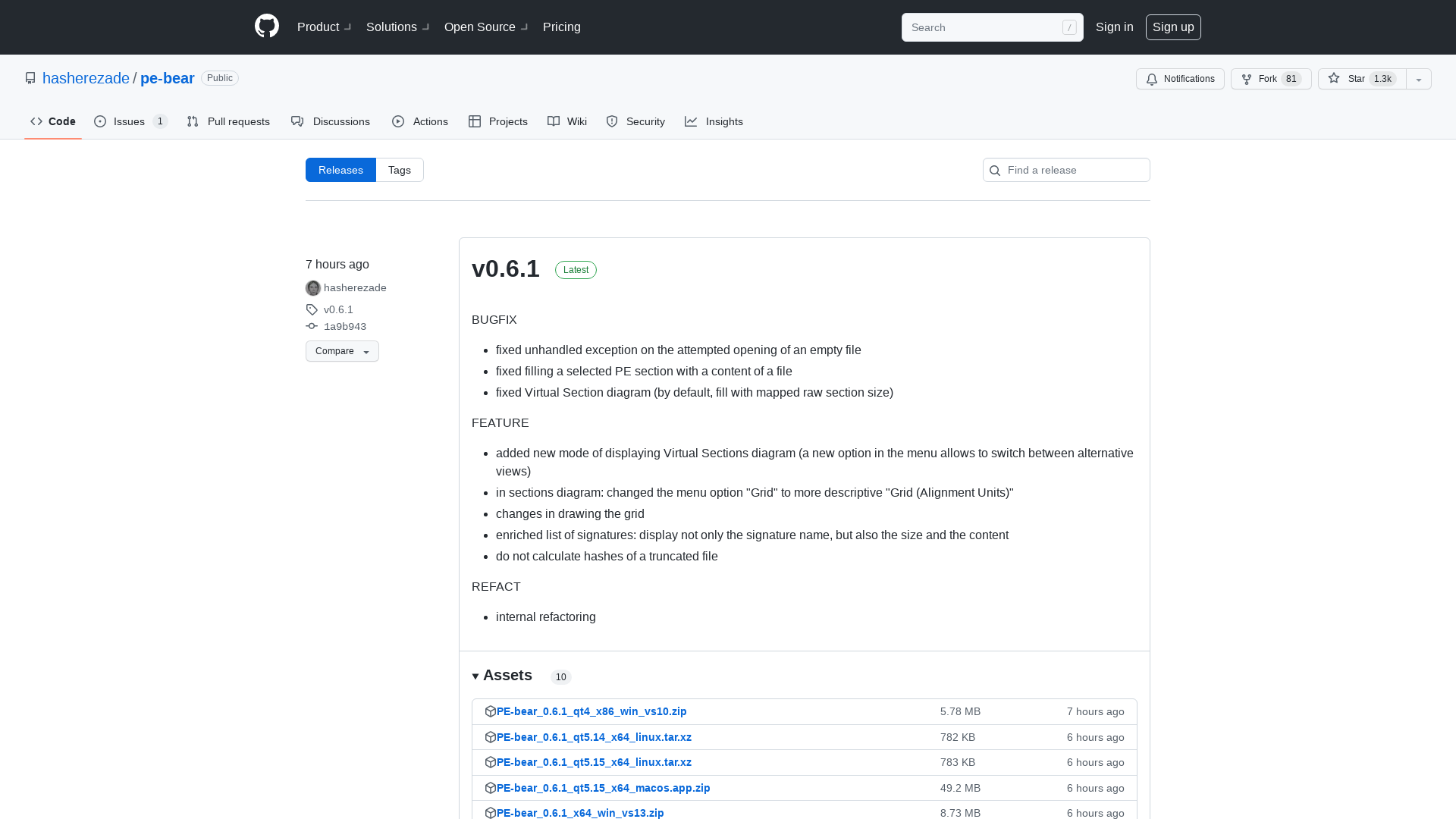Switch to the Wiki tab
This screenshot has width=1456, height=819.
tap(567, 121)
